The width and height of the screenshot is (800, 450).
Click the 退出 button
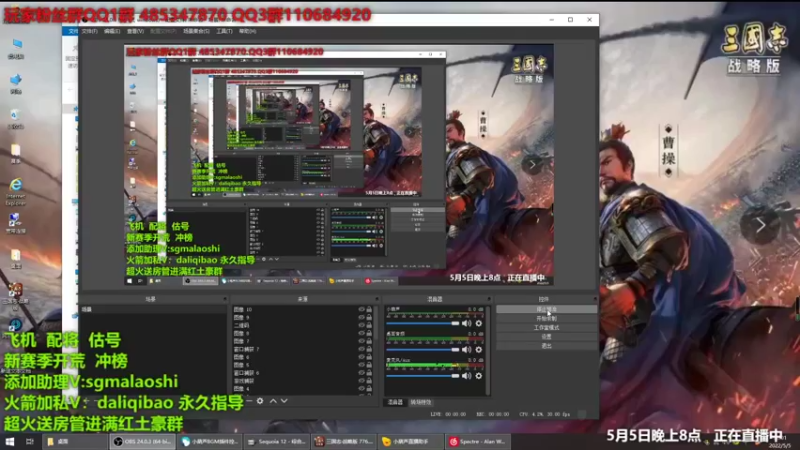click(546, 346)
